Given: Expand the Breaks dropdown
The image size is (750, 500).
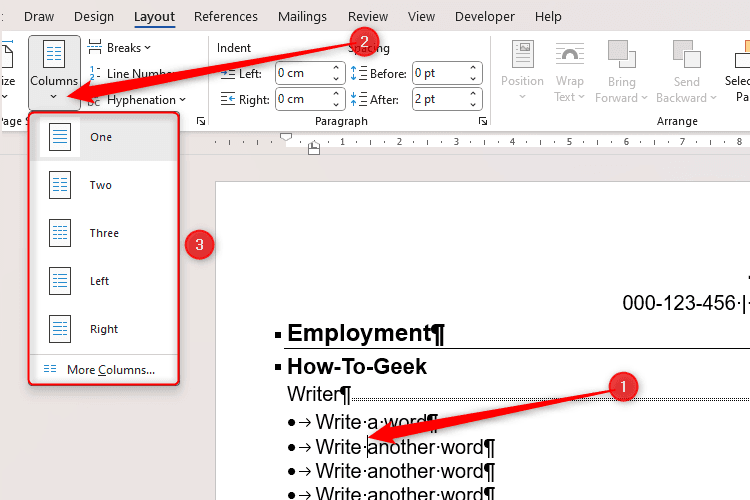Looking at the screenshot, I should 120,48.
